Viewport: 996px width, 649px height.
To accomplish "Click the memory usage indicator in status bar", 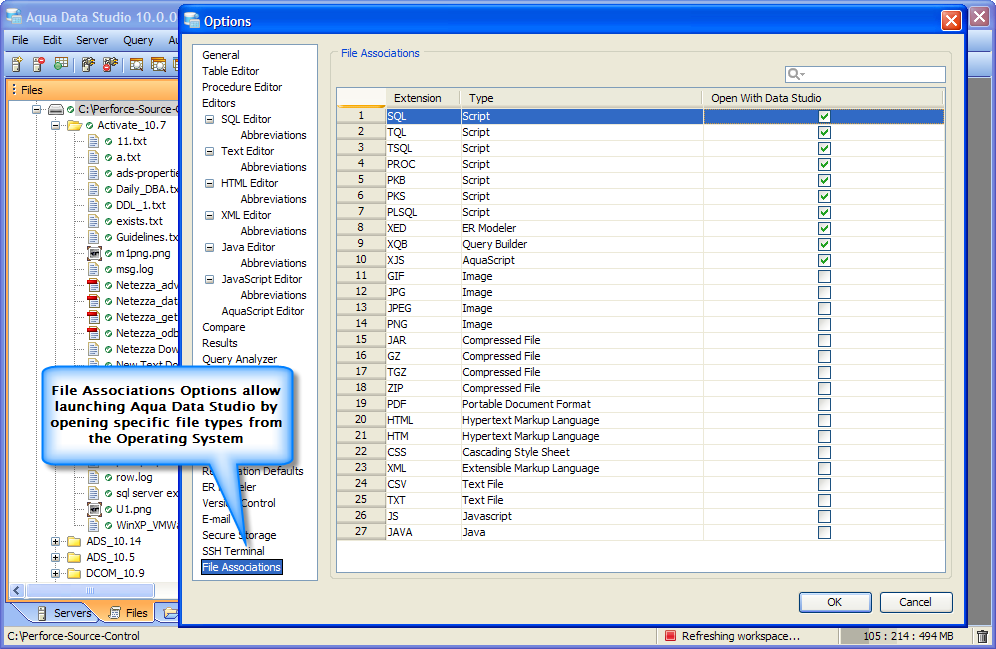I will (907, 636).
